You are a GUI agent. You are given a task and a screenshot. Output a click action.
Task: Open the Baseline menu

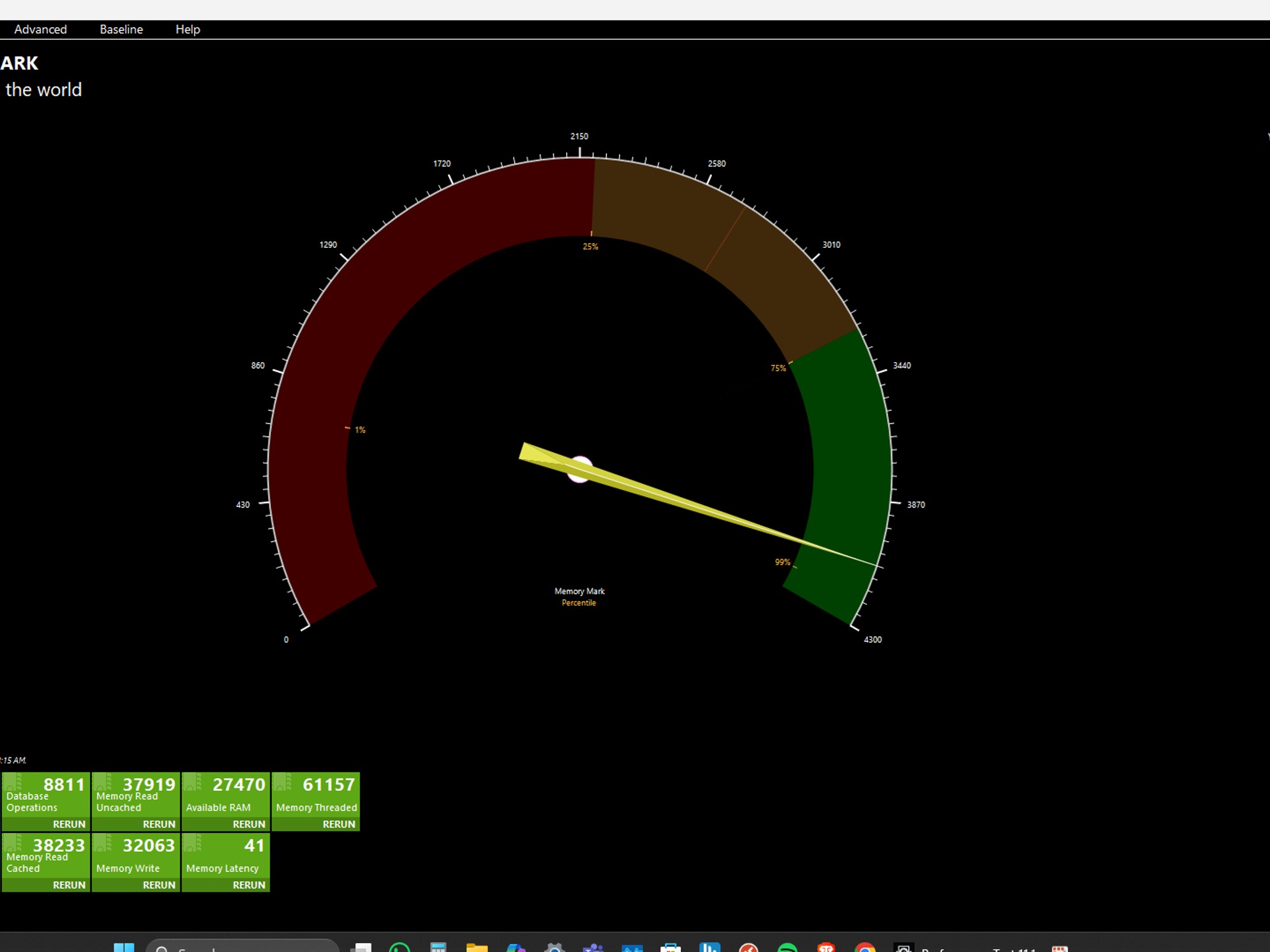click(122, 29)
